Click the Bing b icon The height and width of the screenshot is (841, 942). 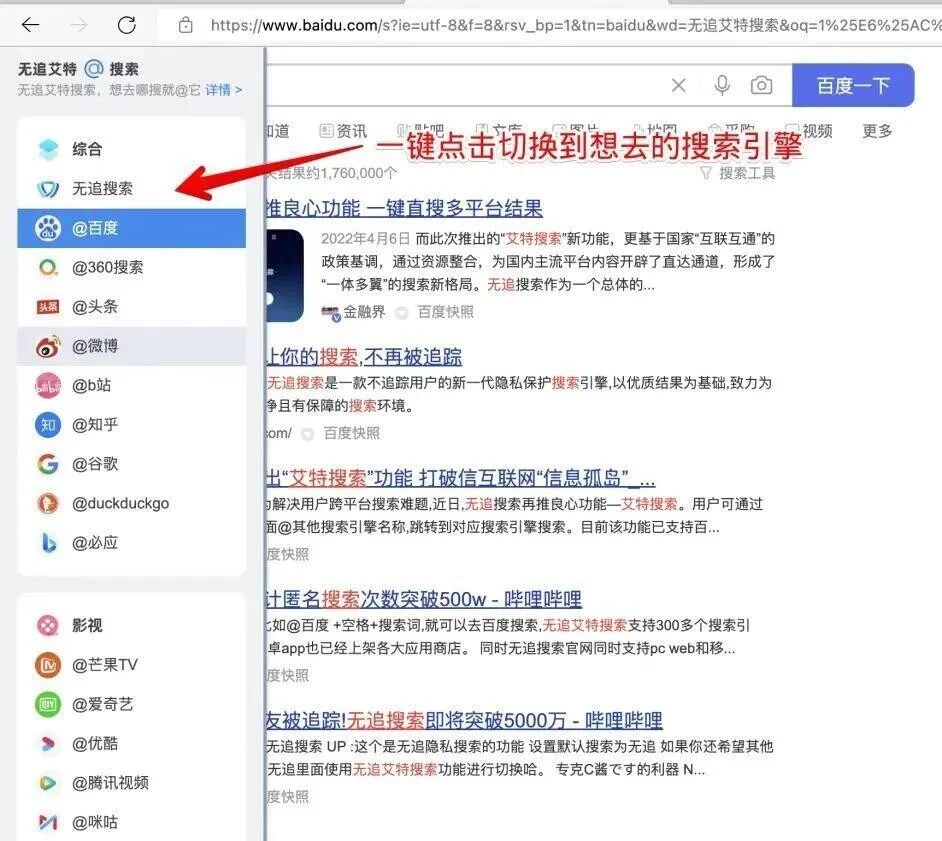tap(48, 543)
